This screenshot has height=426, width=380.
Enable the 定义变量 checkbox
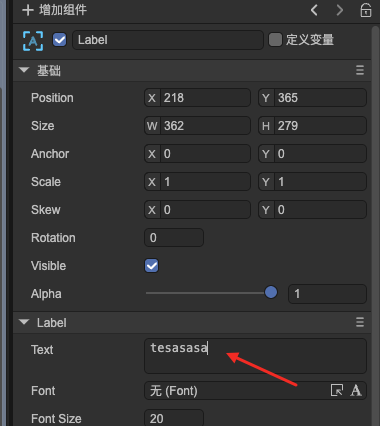tap(275, 40)
